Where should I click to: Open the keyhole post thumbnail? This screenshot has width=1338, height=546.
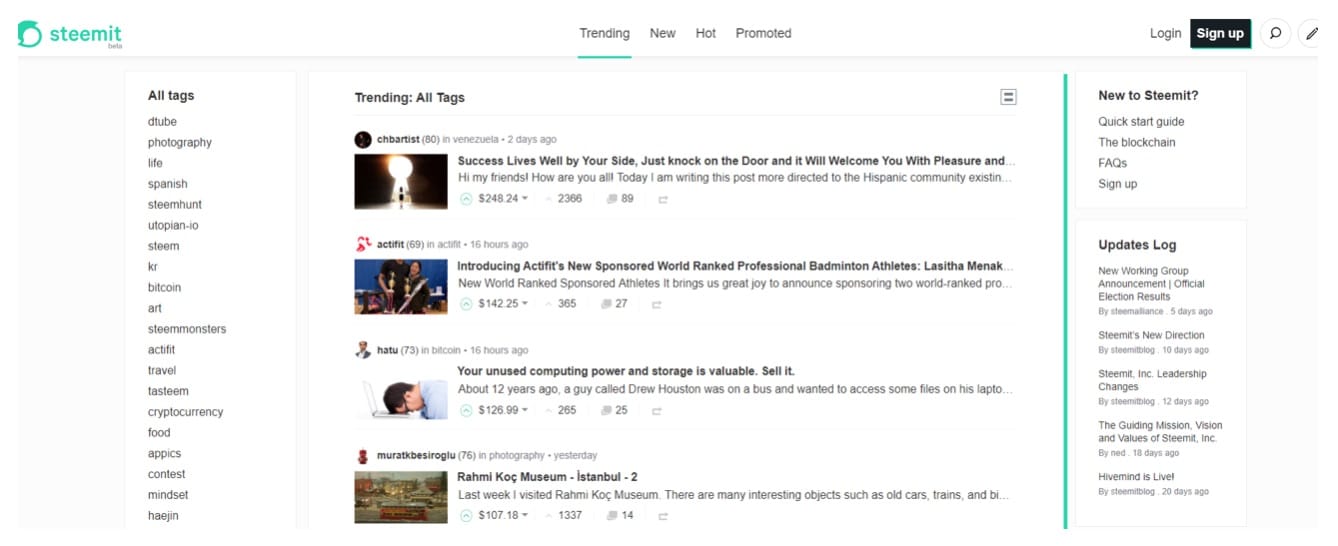coord(401,181)
